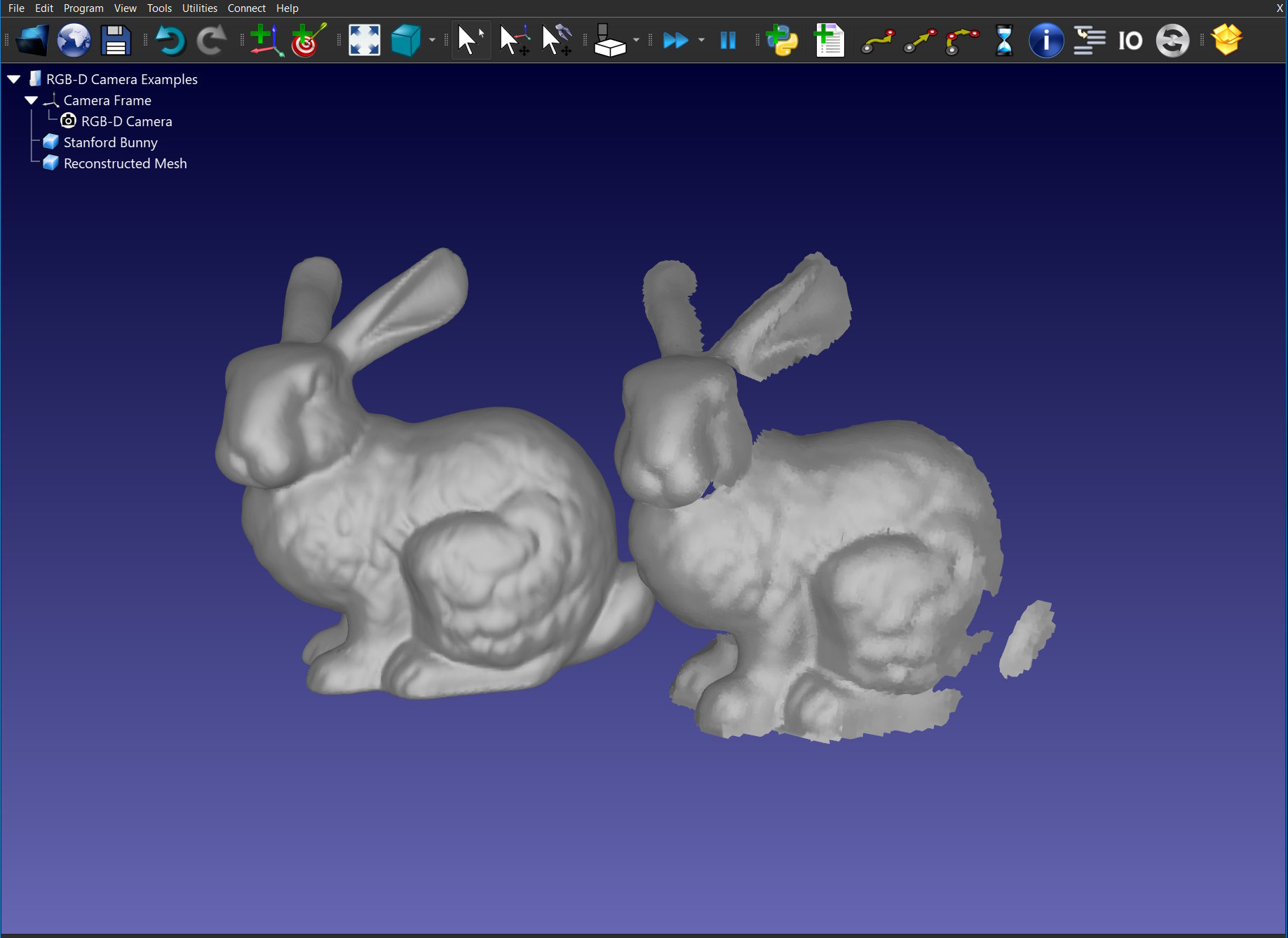Add a Python program using the Python icon
This screenshot has width=1288, height=938.
pyautogui.click(x=783, y=40)
